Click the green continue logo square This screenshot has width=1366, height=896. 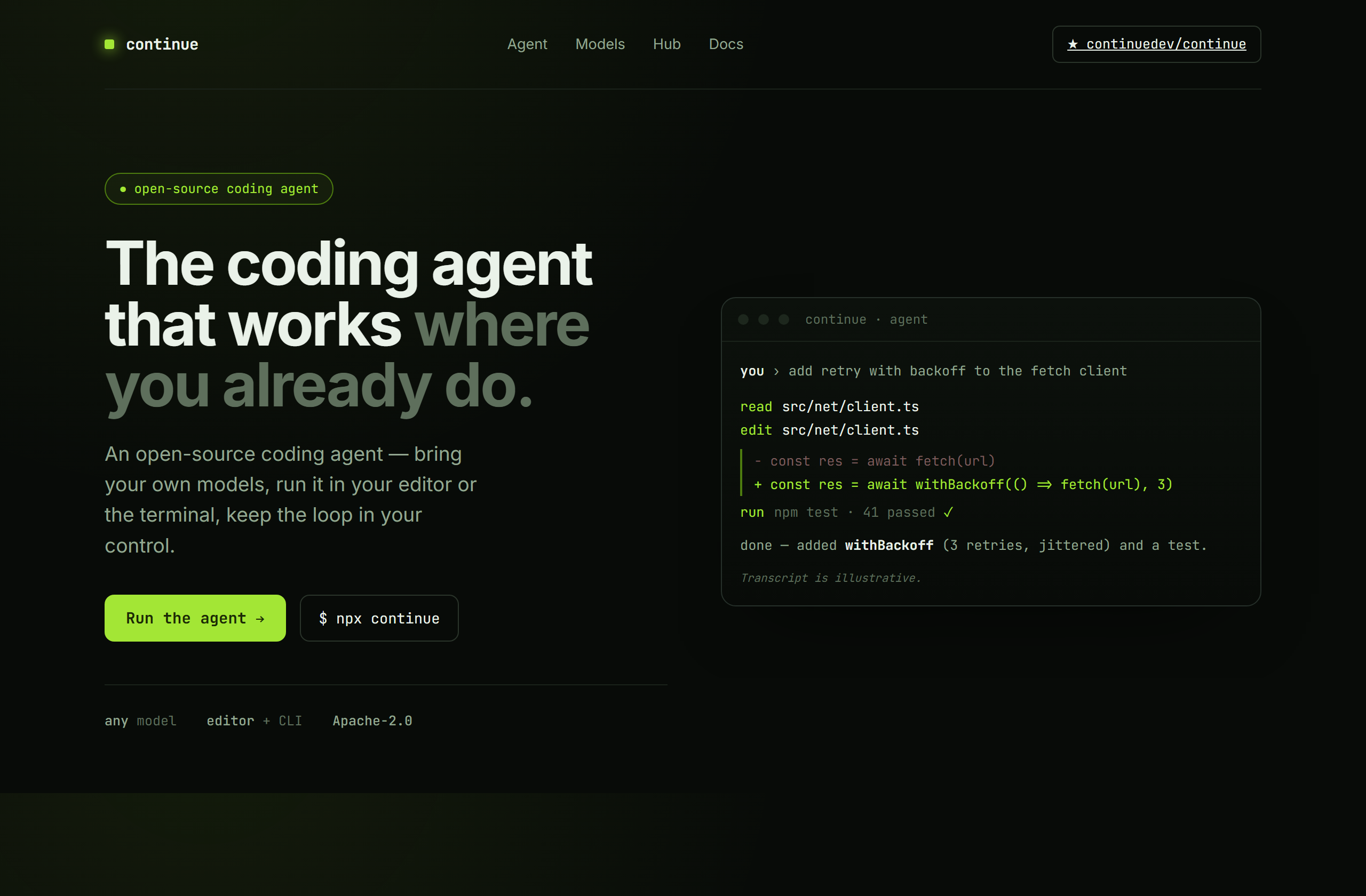point(109,44)
